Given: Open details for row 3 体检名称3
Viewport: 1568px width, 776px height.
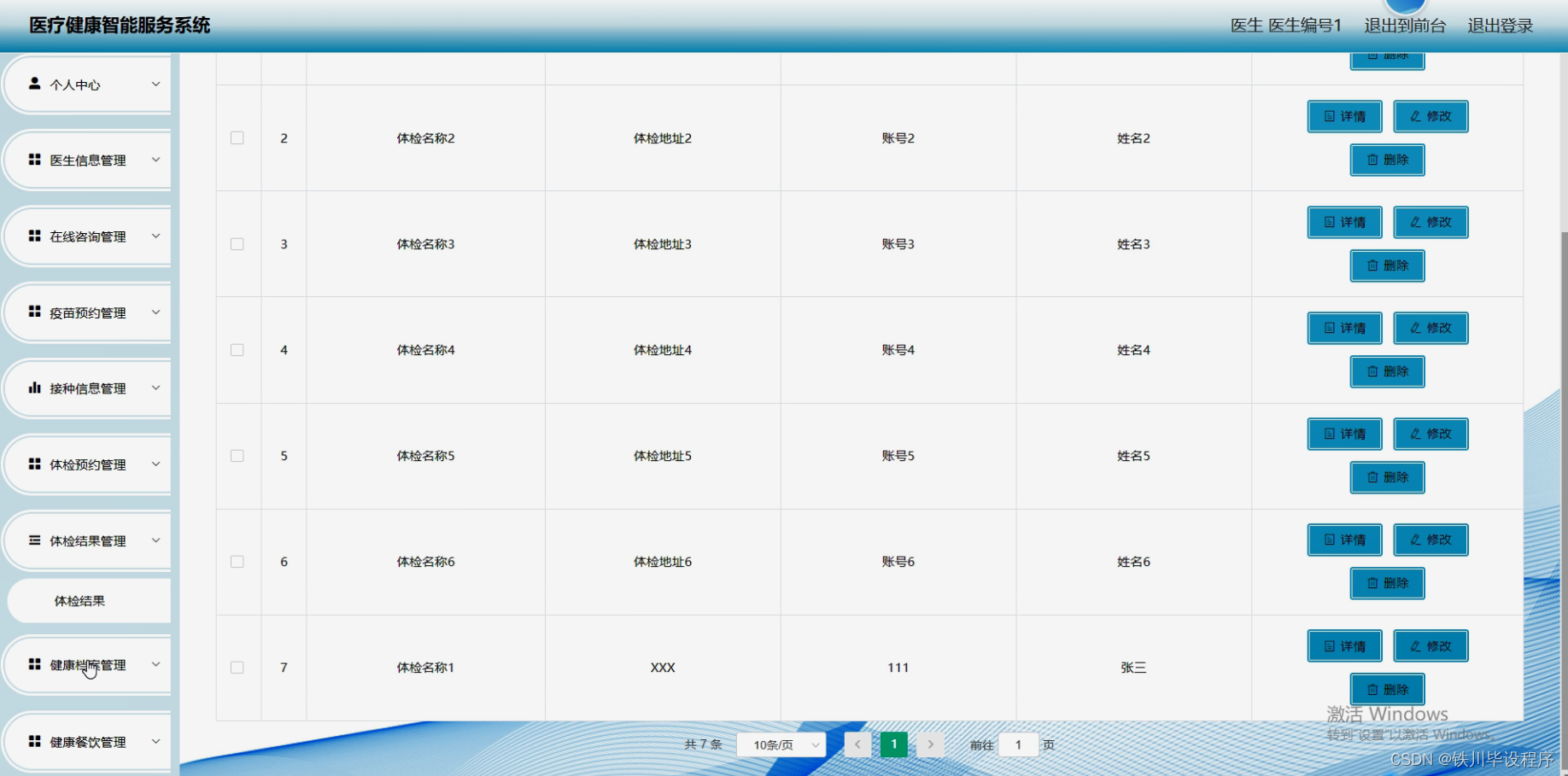Looking at the screenshot, I should click(x=1344, y=222).
